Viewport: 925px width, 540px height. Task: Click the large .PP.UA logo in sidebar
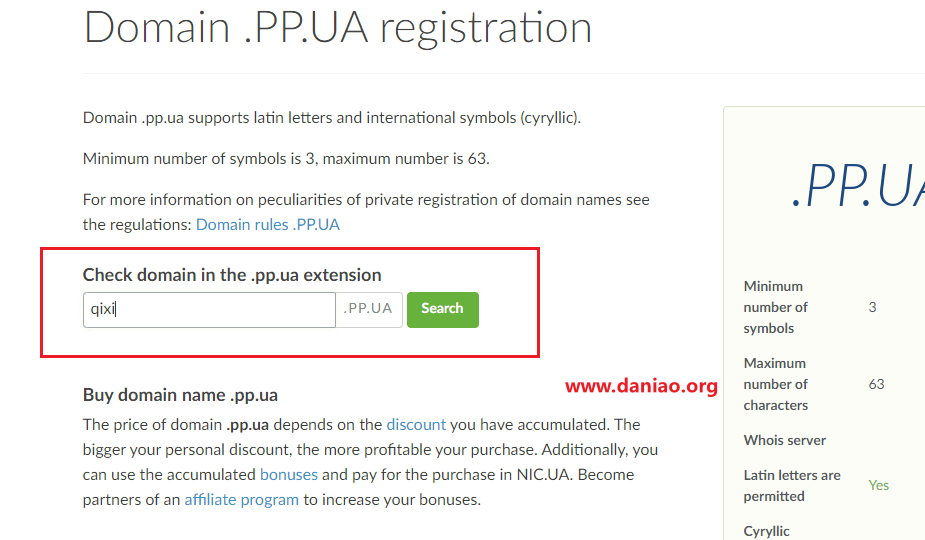[x=857, y=186]
